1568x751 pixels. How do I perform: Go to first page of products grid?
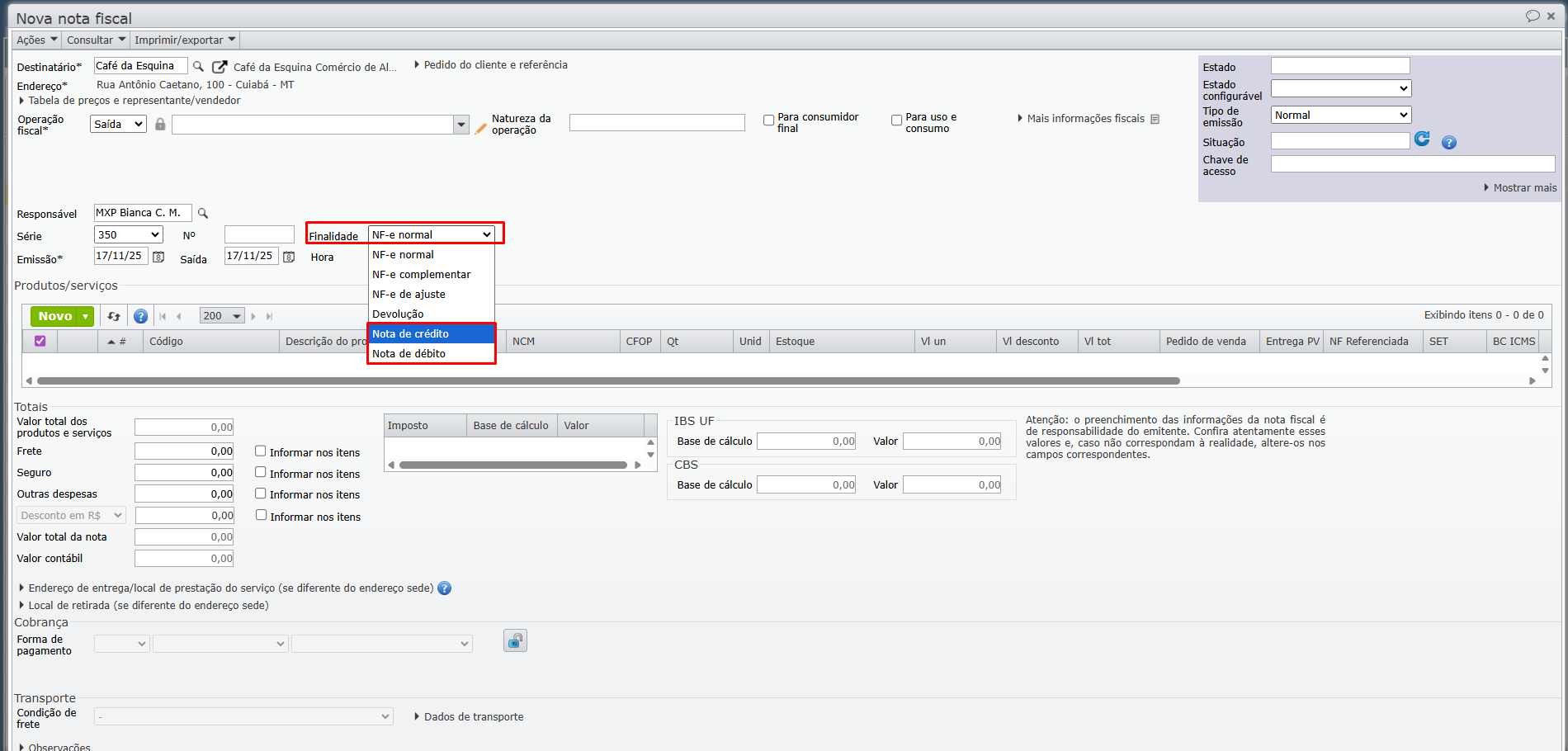click(x=163, y=316)
